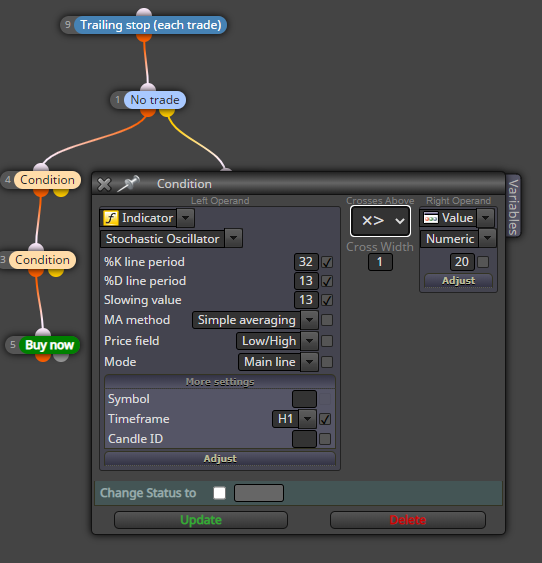Click the input connector atop the Trailing stop block

click(144, 12)
